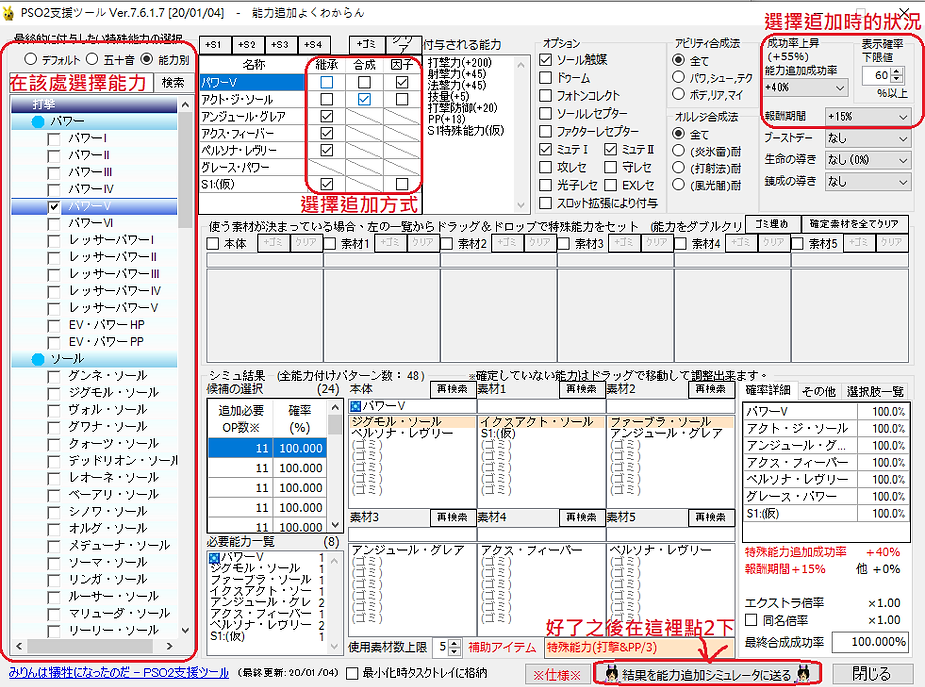Viewport: 925px width, 687px height.
Task: Toggle 継承 checkbox for アンジュール・グレア row
Action: click(x=326, y=116)
